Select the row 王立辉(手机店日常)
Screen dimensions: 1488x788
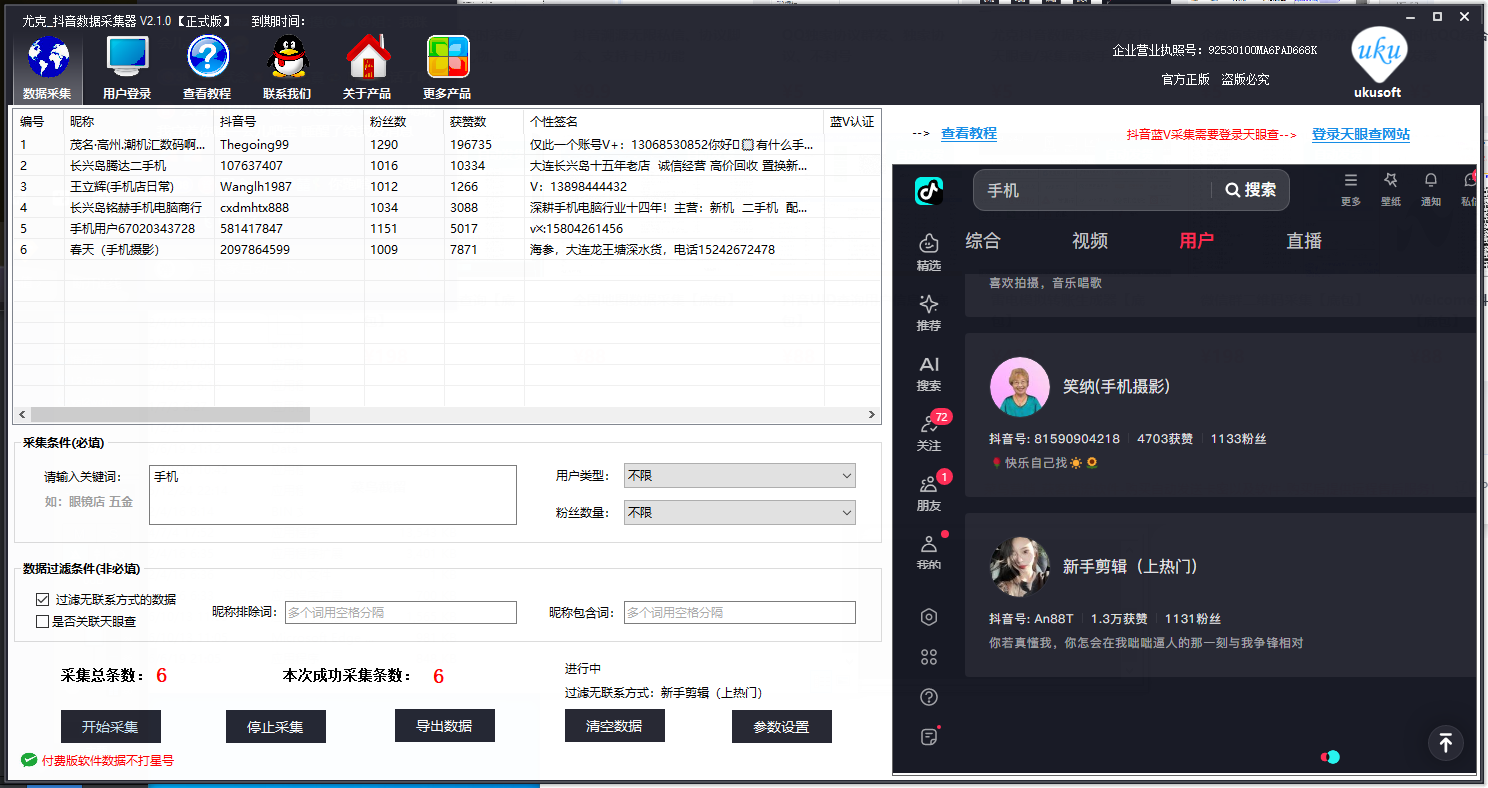[447, 186]
